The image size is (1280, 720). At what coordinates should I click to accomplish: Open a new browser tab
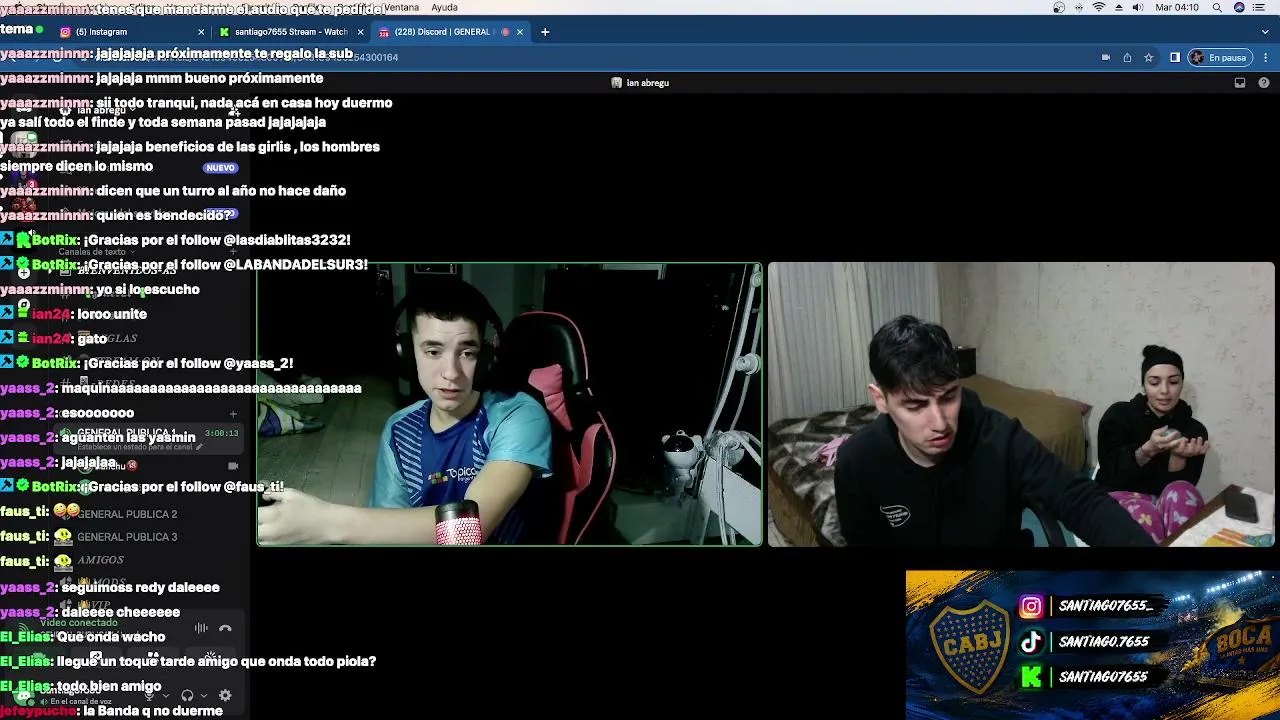pyautogui.click(x=545, y=32)
